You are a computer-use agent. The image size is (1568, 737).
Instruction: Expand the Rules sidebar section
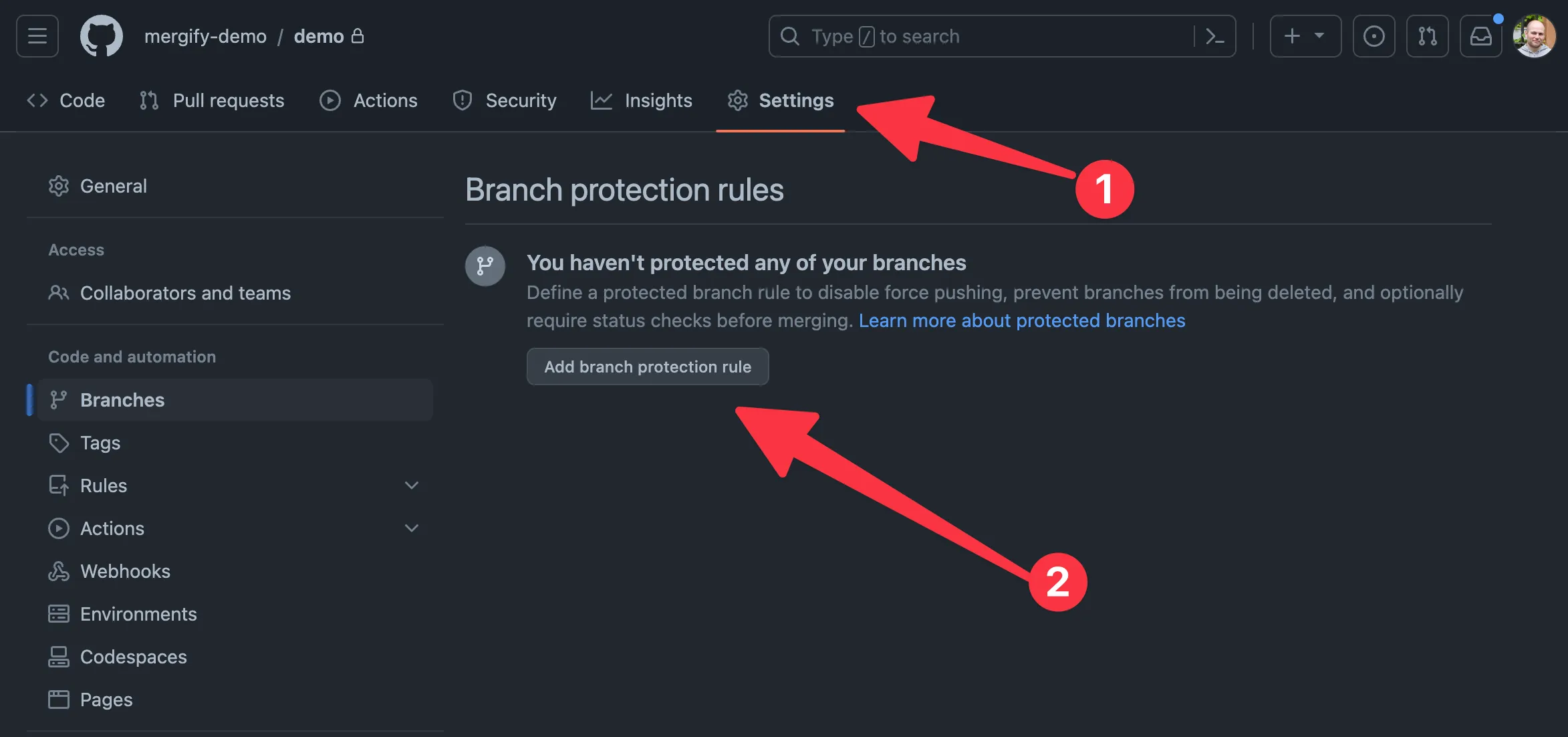412,485
